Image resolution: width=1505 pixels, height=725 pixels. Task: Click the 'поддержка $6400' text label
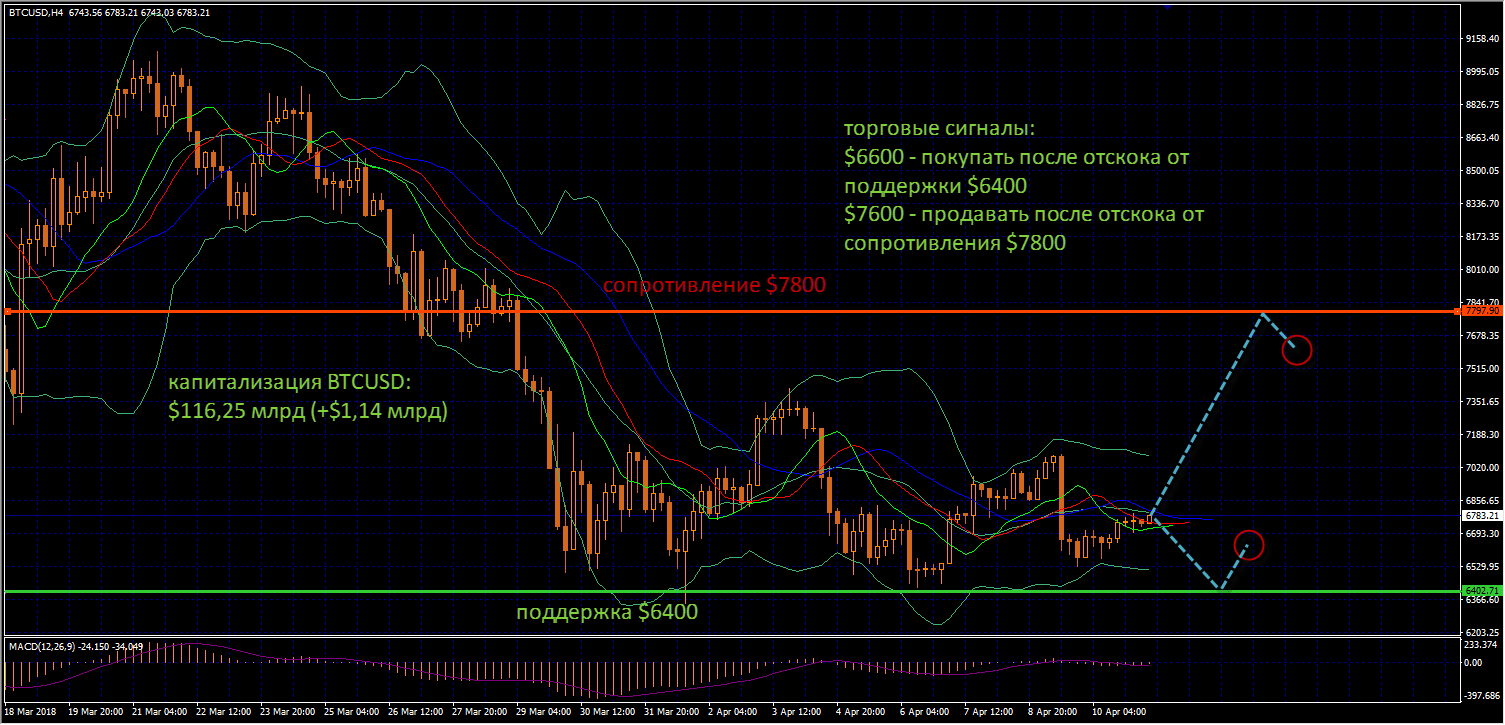(606, 611)
